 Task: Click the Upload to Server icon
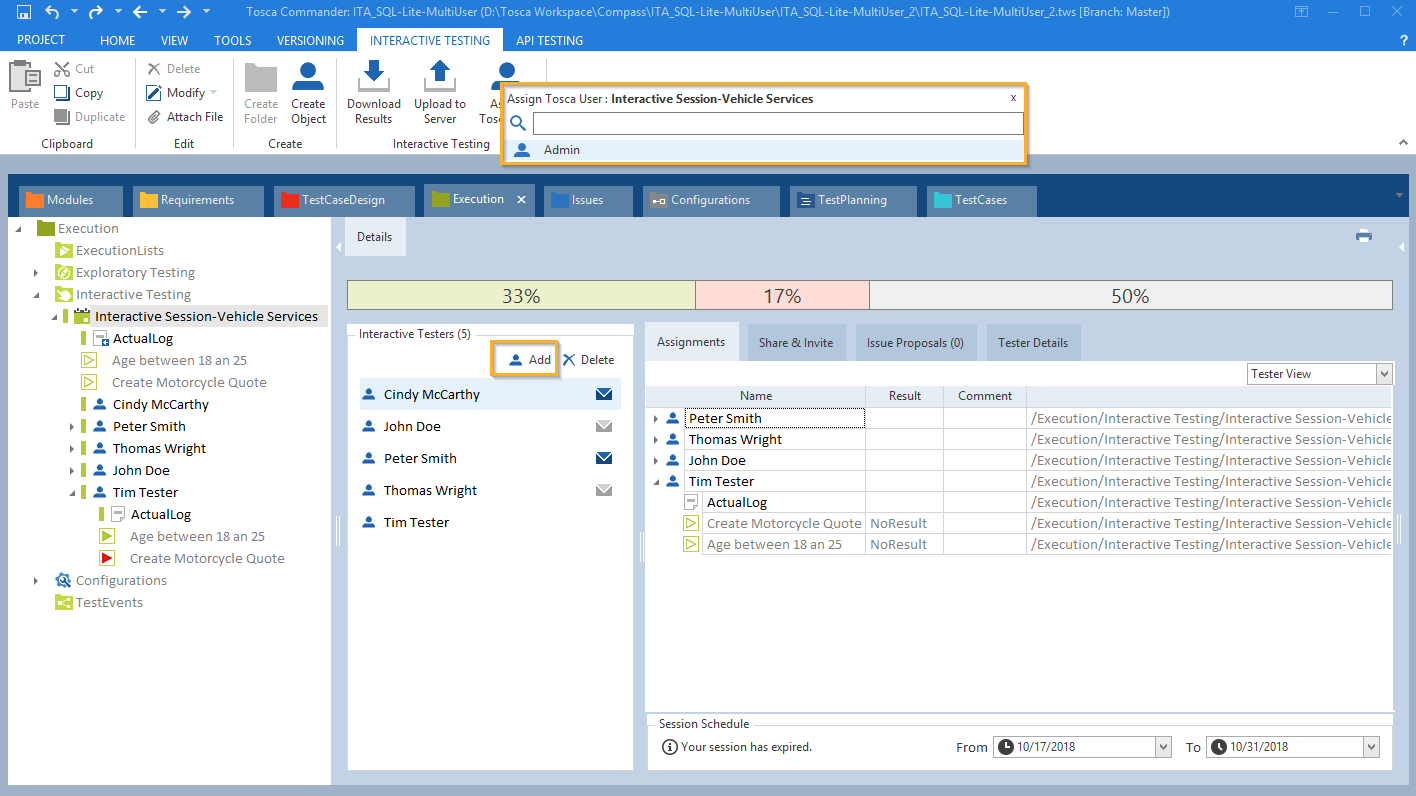coord(439,77)
